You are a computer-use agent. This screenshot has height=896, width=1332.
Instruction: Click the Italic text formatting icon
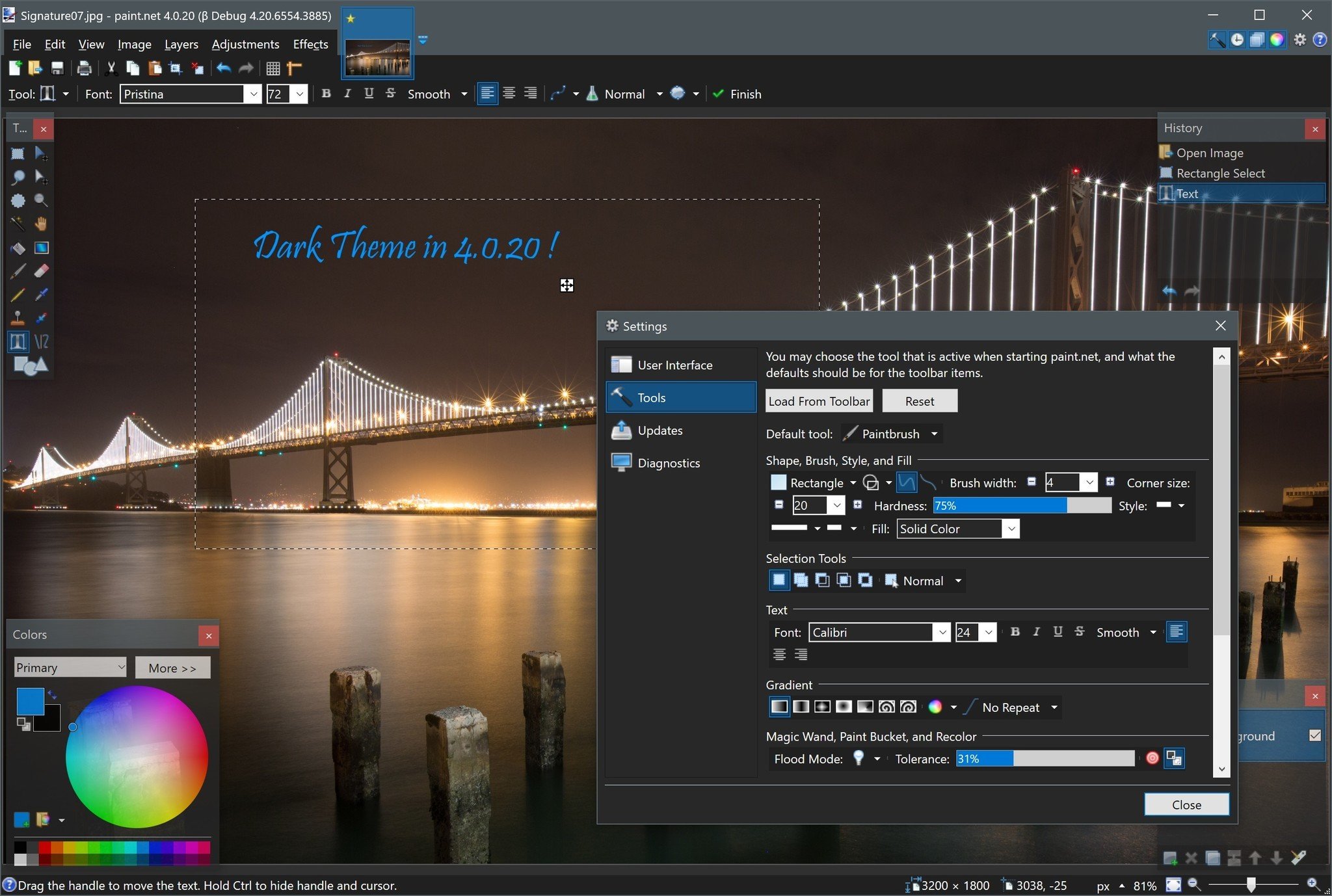(347, 93)
